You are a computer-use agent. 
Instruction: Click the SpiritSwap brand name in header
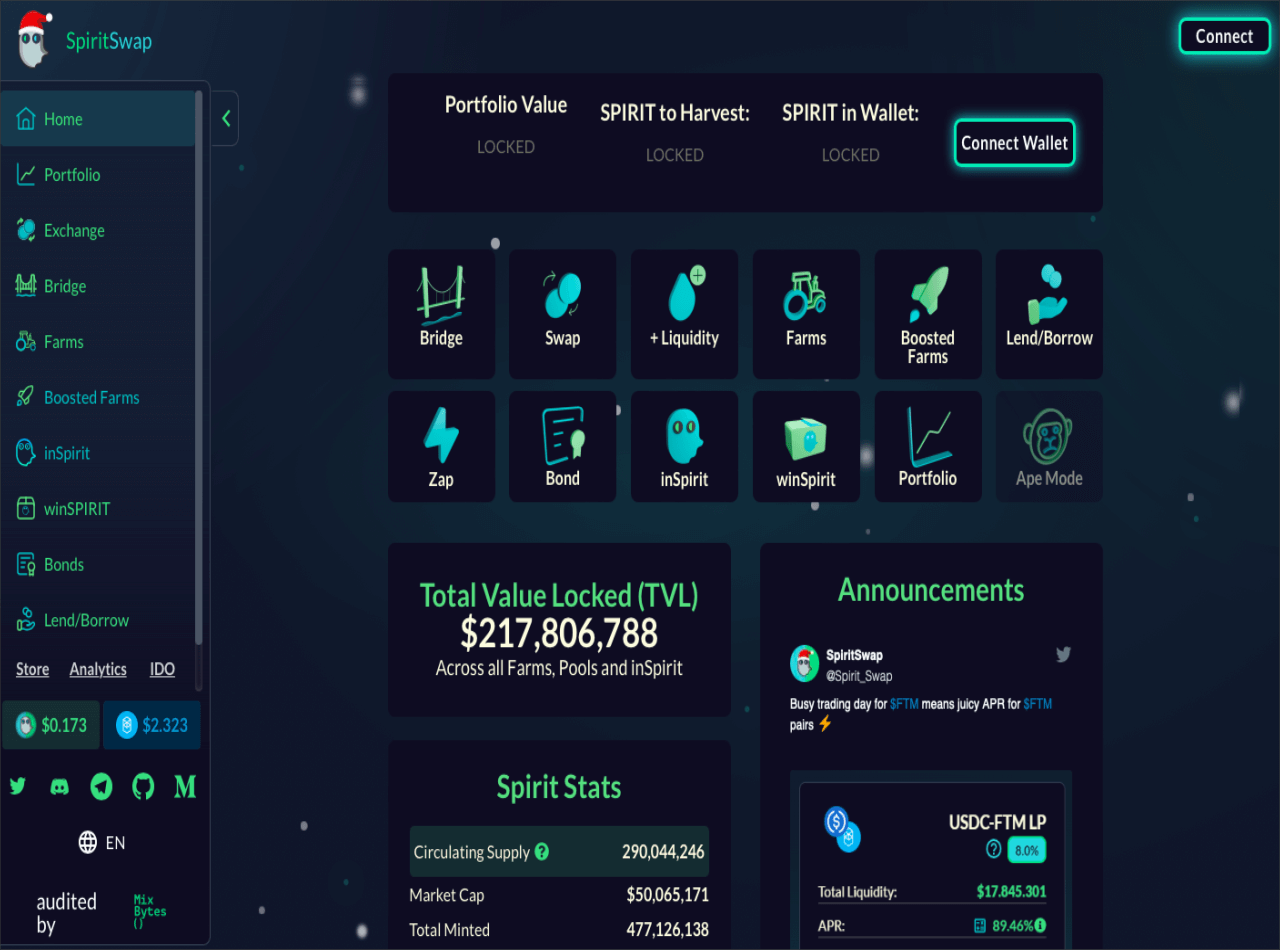click(x=109, y=41)
